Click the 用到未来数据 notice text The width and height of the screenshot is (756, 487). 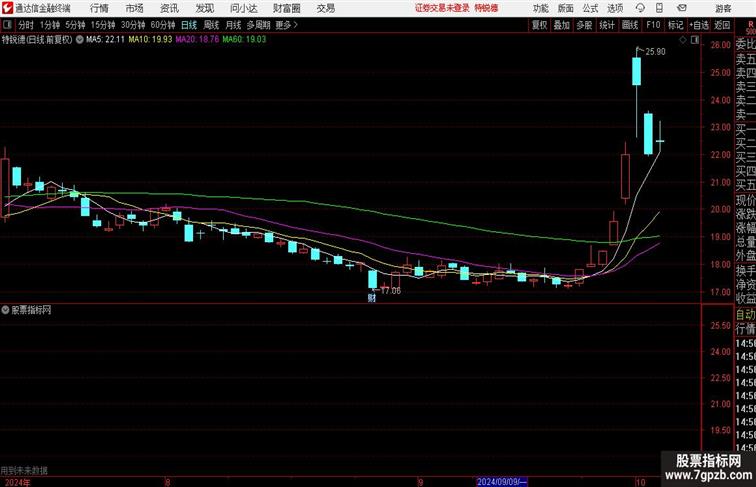(x=24, y=470)
